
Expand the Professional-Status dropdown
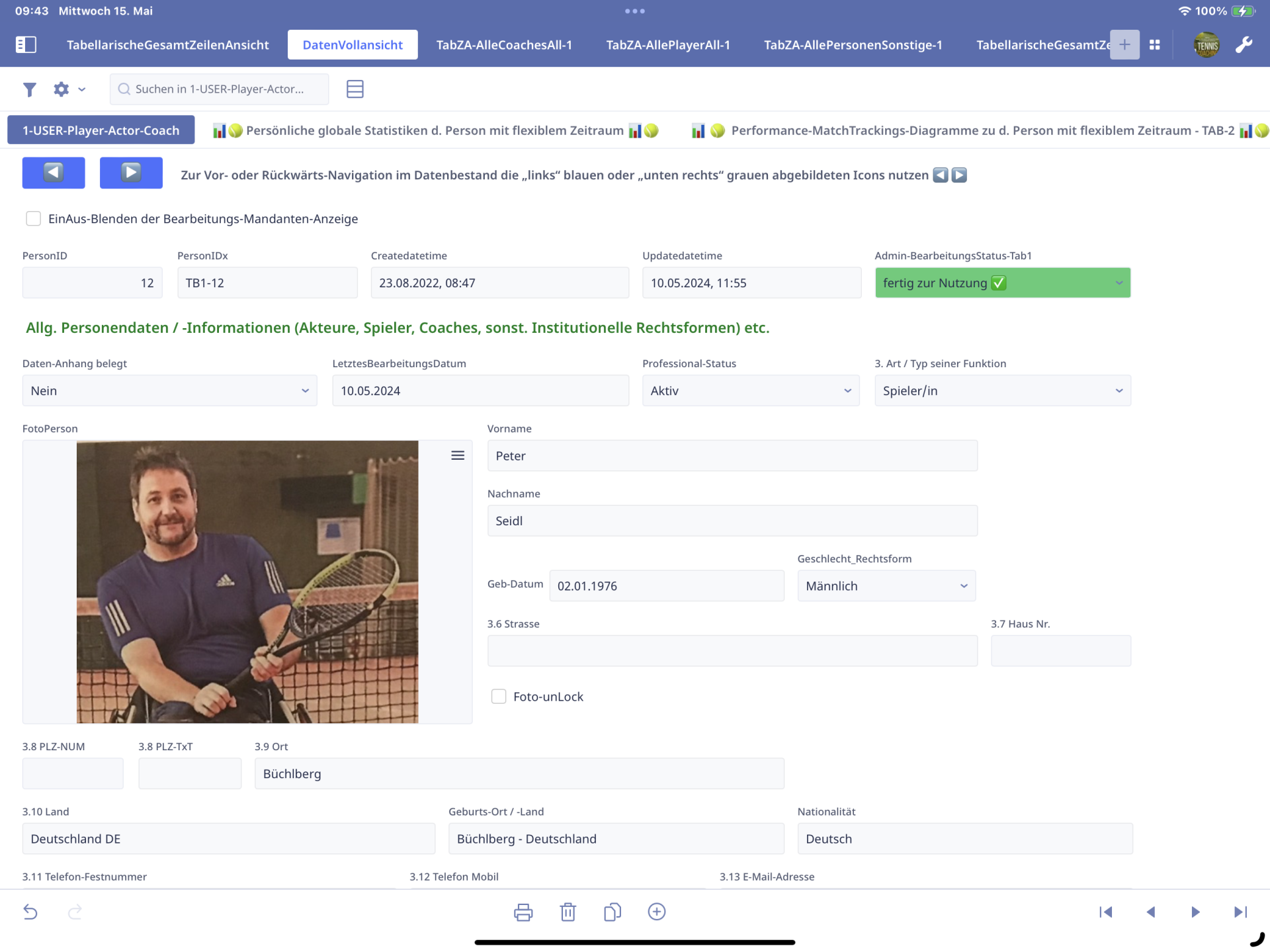(750, 390)
